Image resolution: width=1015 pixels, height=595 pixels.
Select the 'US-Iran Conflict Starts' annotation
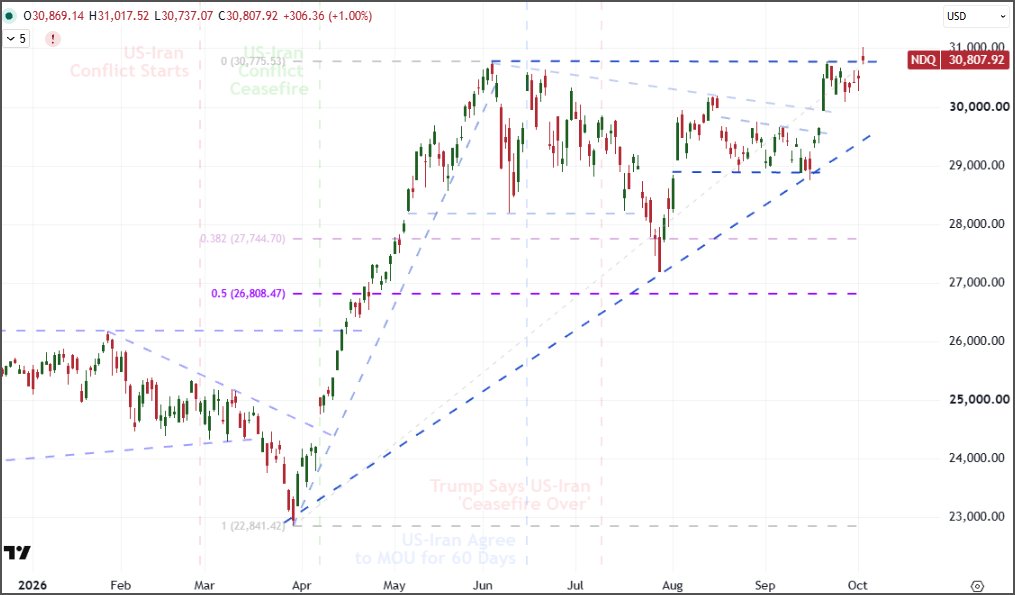[129, 62]
